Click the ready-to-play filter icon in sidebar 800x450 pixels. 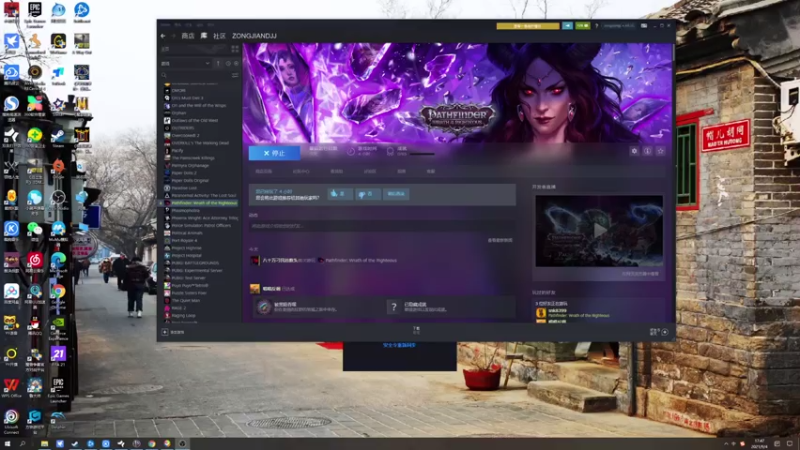click(x=236, y=64)
